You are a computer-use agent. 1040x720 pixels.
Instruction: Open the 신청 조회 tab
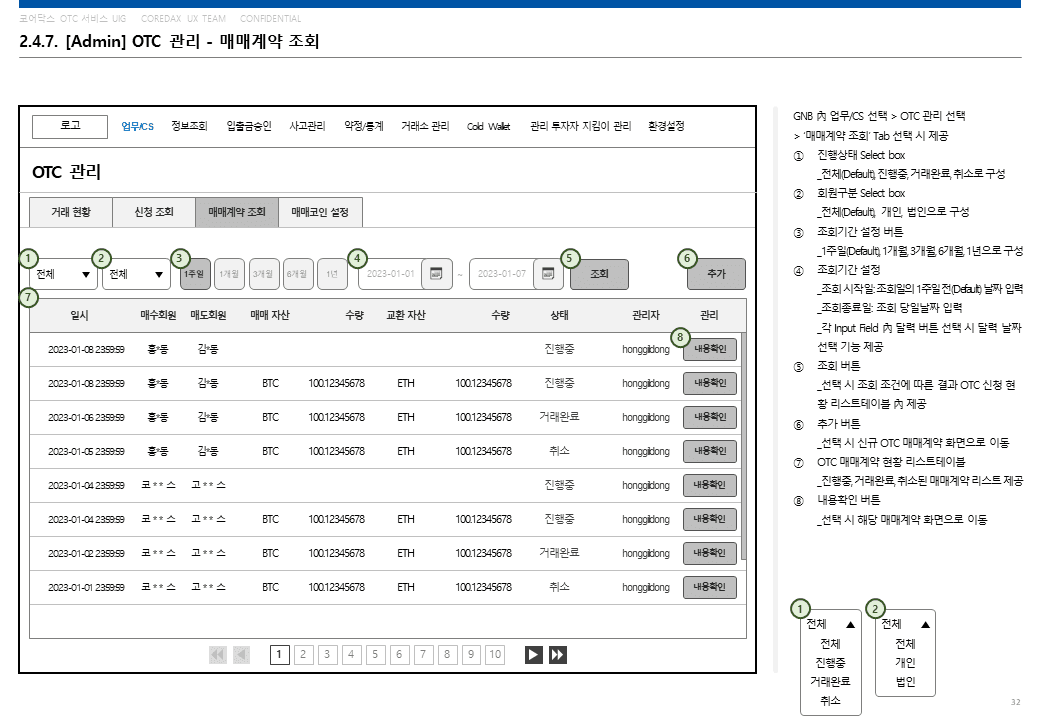pyautogui.click(x=154, y=212)
